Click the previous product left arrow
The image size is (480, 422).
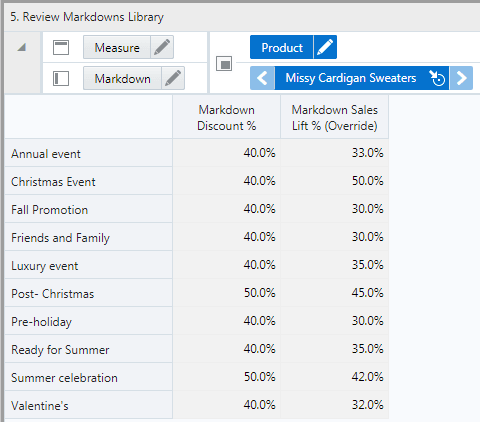[262, 78]
